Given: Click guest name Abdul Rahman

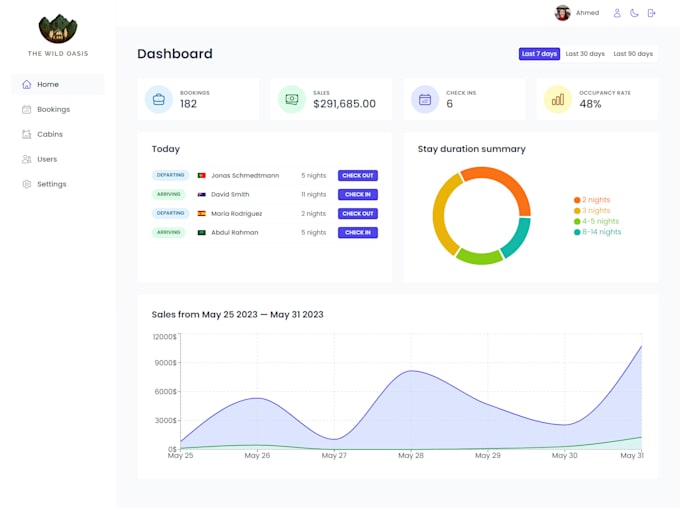Looking at the screenshot, I should pyautogui.click(x=235, y=233).
